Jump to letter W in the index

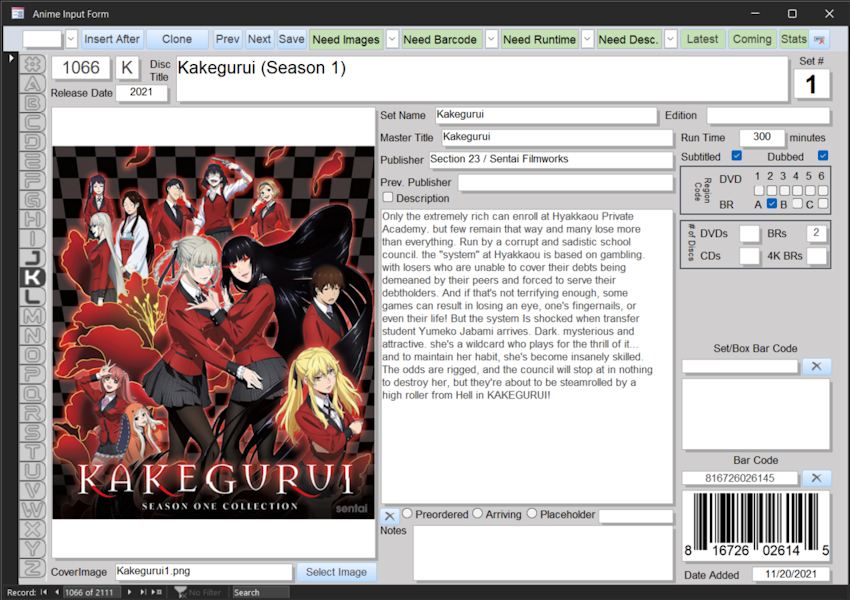[x=32, y=511]
